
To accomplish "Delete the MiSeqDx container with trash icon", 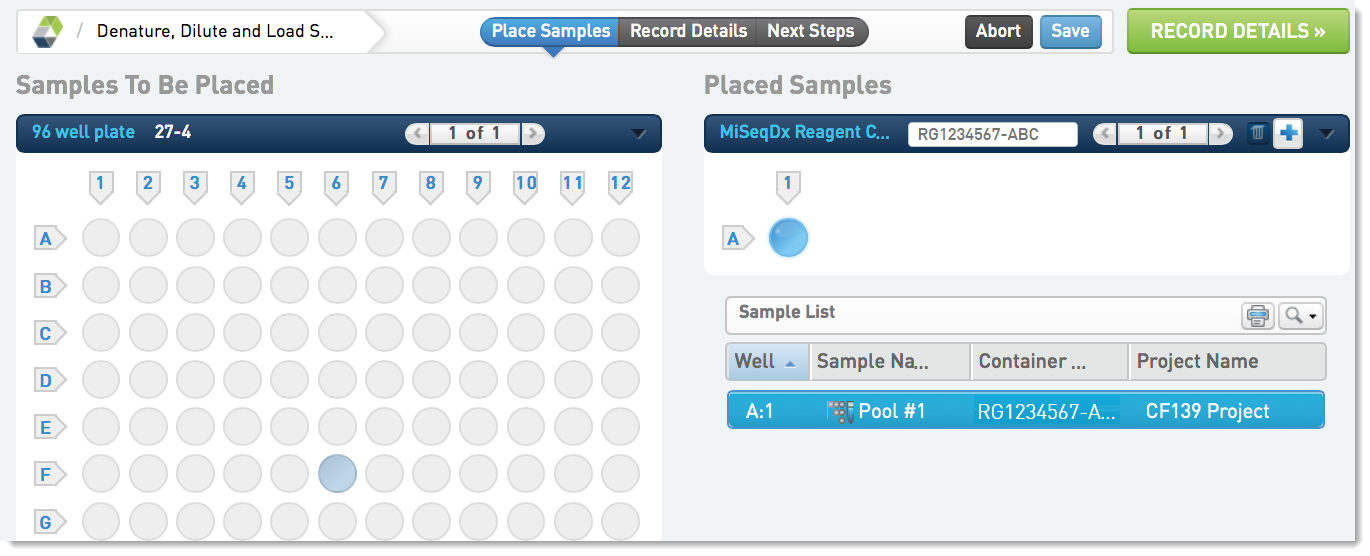I will tap(1258, 133).
